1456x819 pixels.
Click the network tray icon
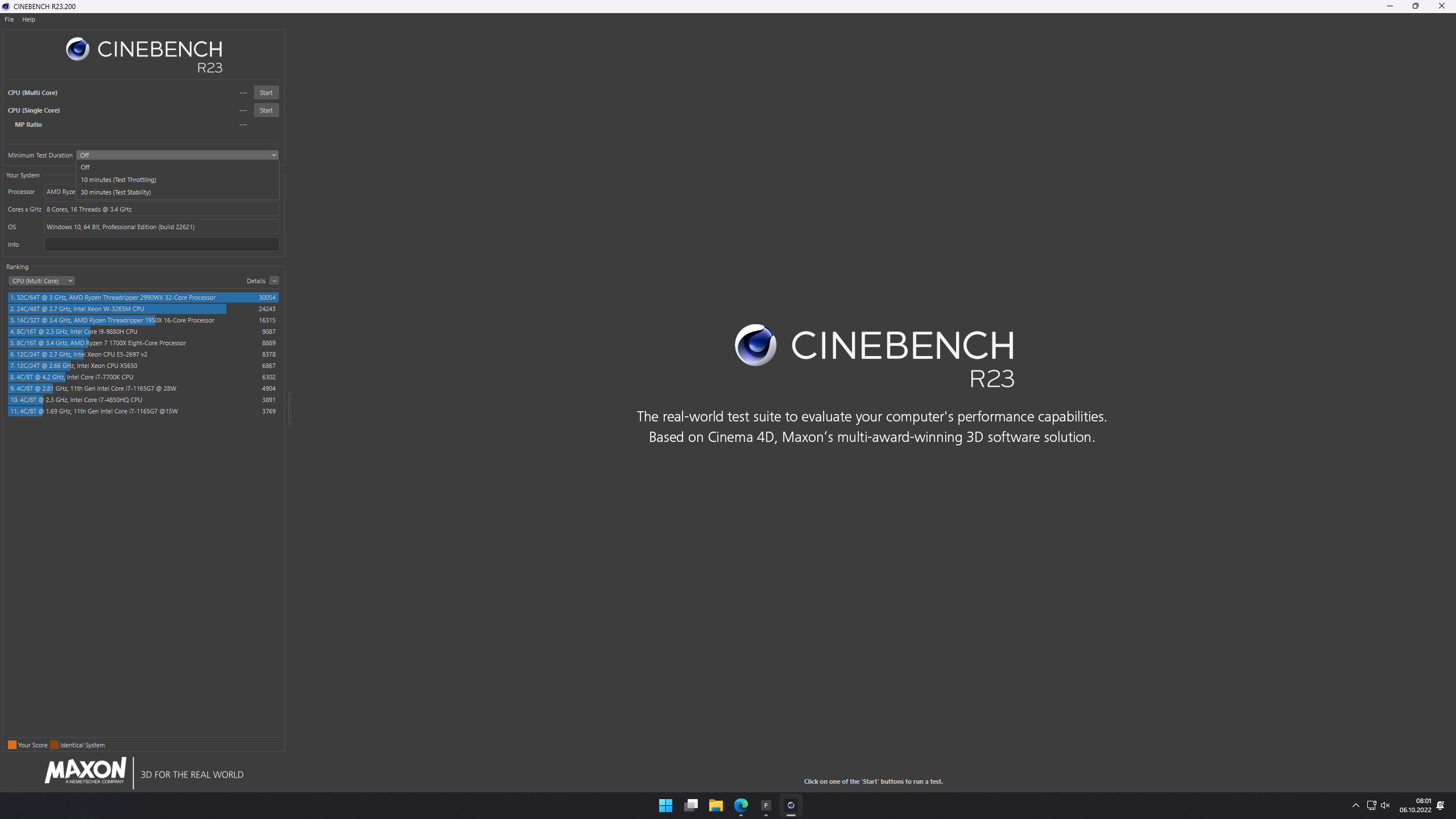[x=1371, y=805]
